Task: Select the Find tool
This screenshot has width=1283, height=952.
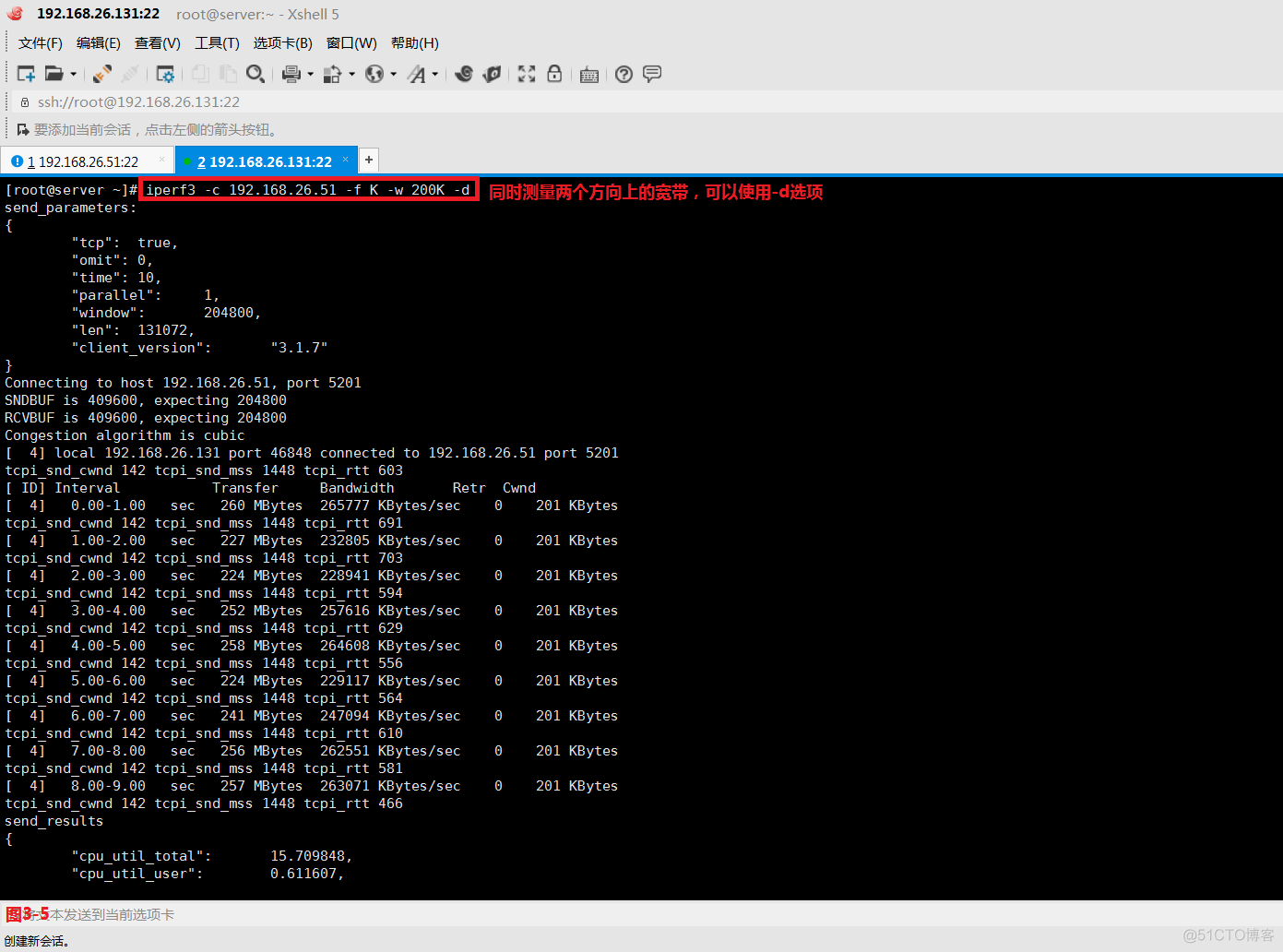Action: [255, 74]
